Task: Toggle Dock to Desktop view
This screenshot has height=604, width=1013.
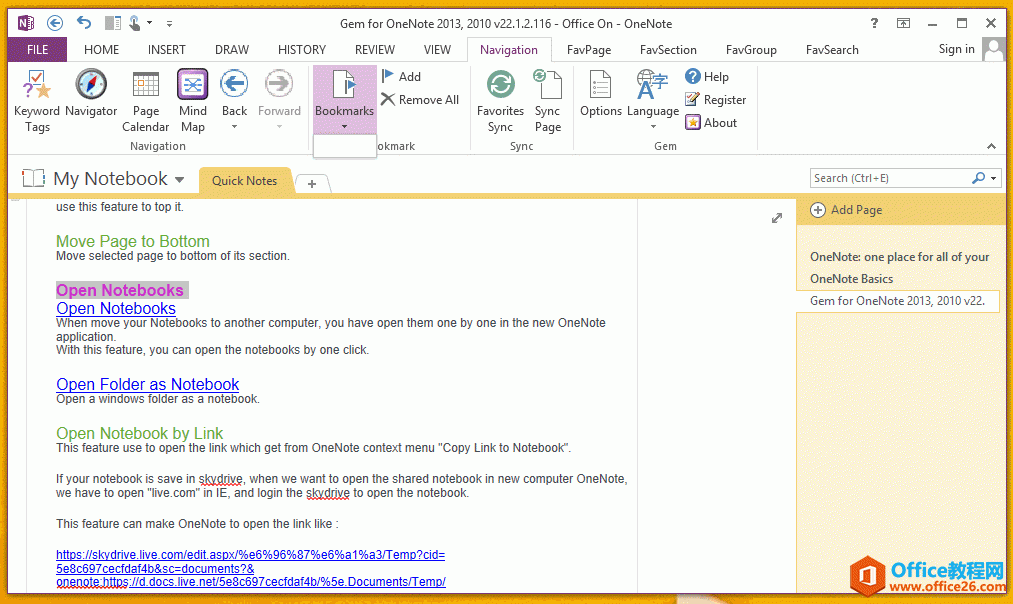Action: 112,23
